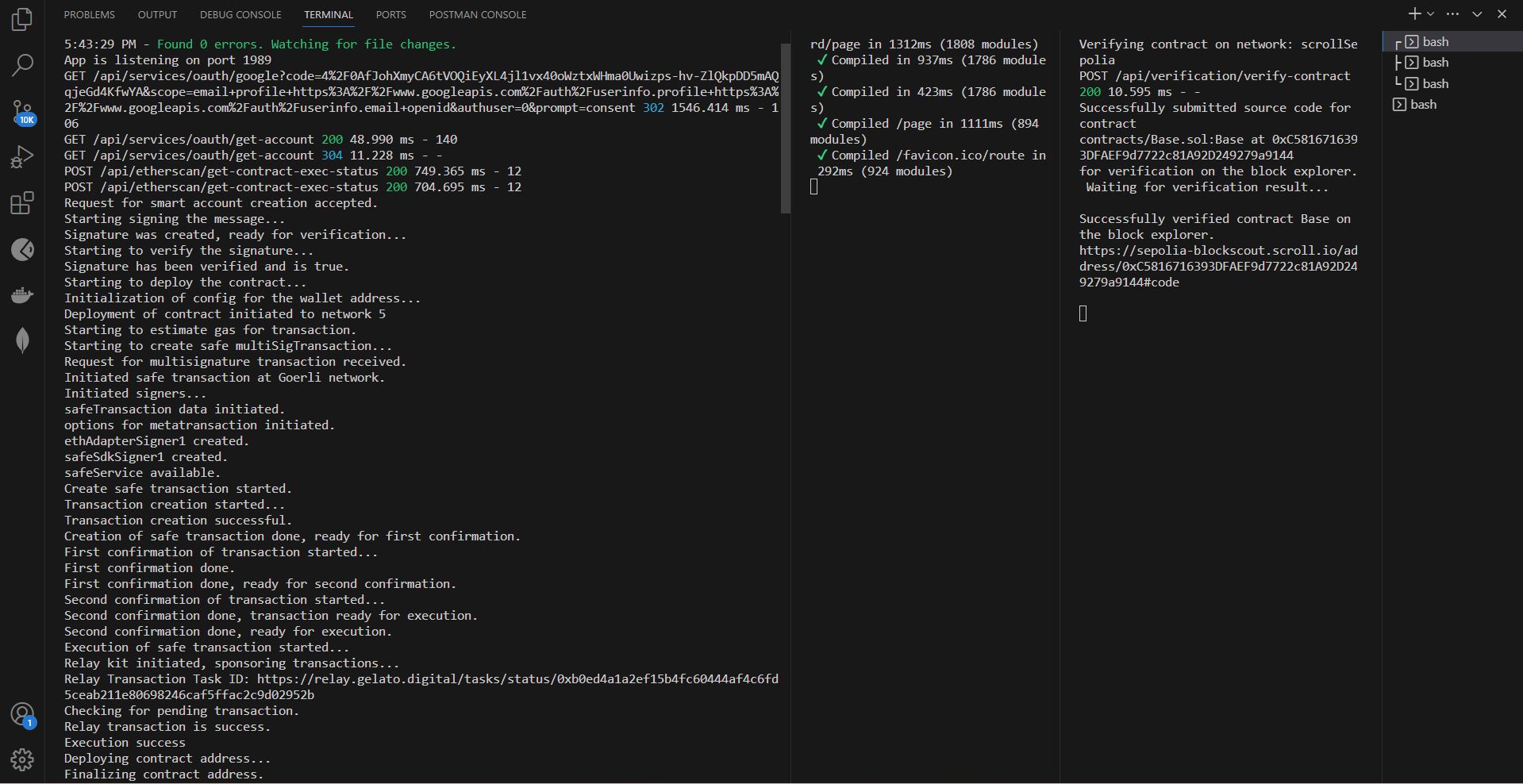This screenshot has height=784, width=1523.
Task: Switch to the PORTS tab
Action: 390,14
